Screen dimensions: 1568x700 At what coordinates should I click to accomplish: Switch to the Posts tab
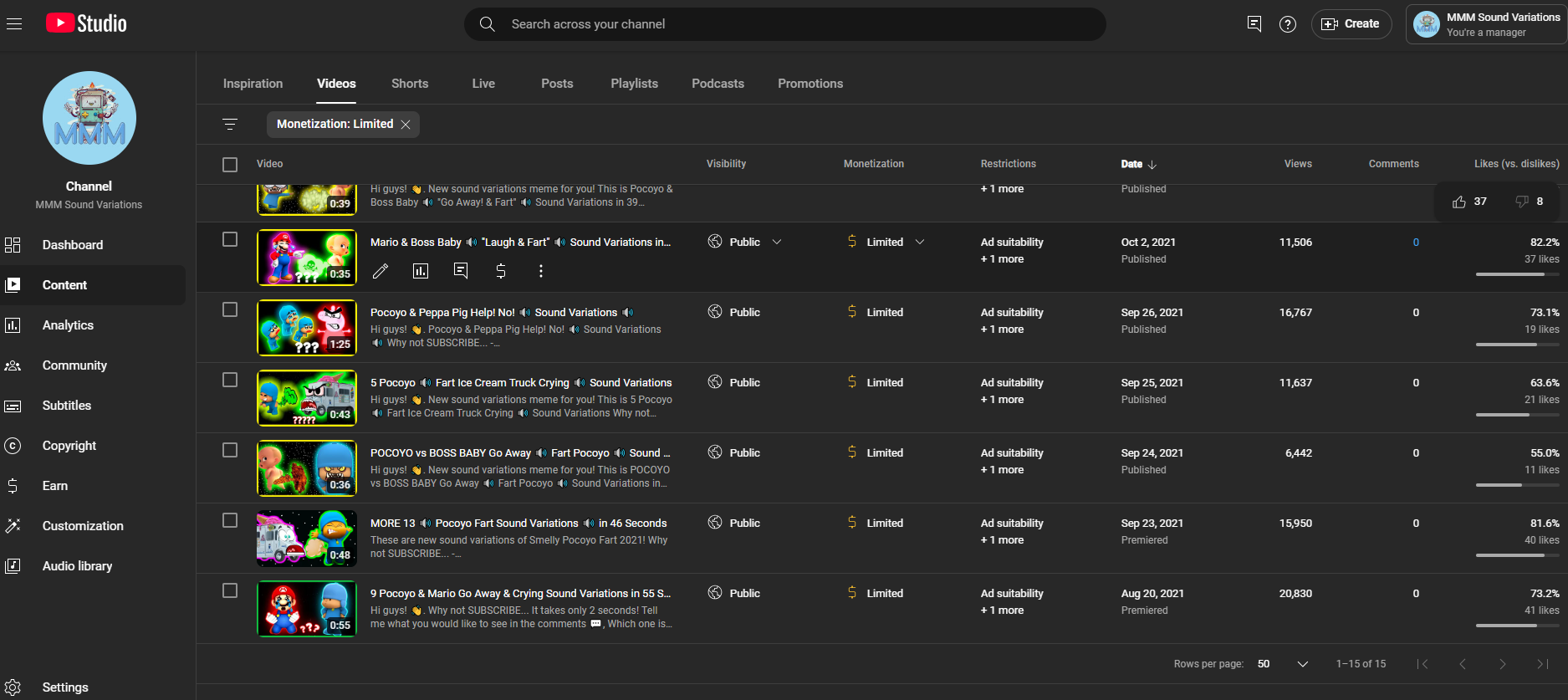557,84
